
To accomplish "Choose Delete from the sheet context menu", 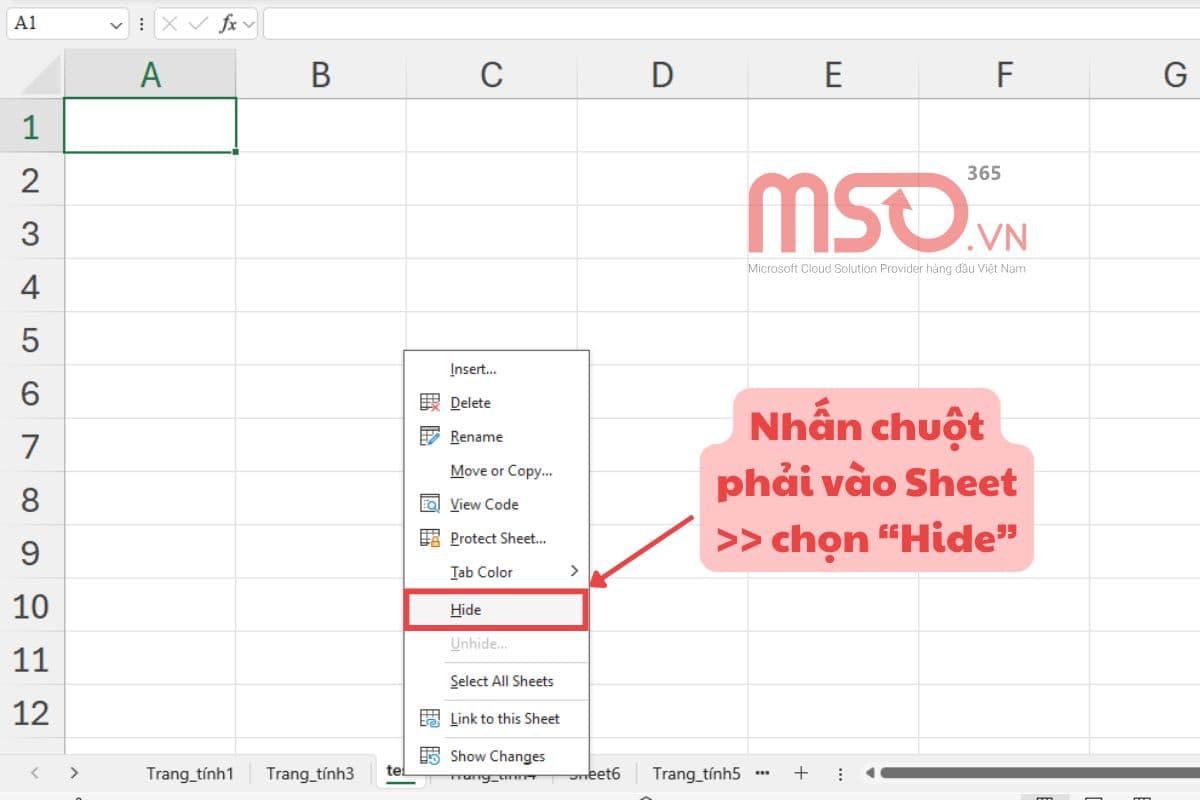I will pyautogui.click(x=496, y=402).
